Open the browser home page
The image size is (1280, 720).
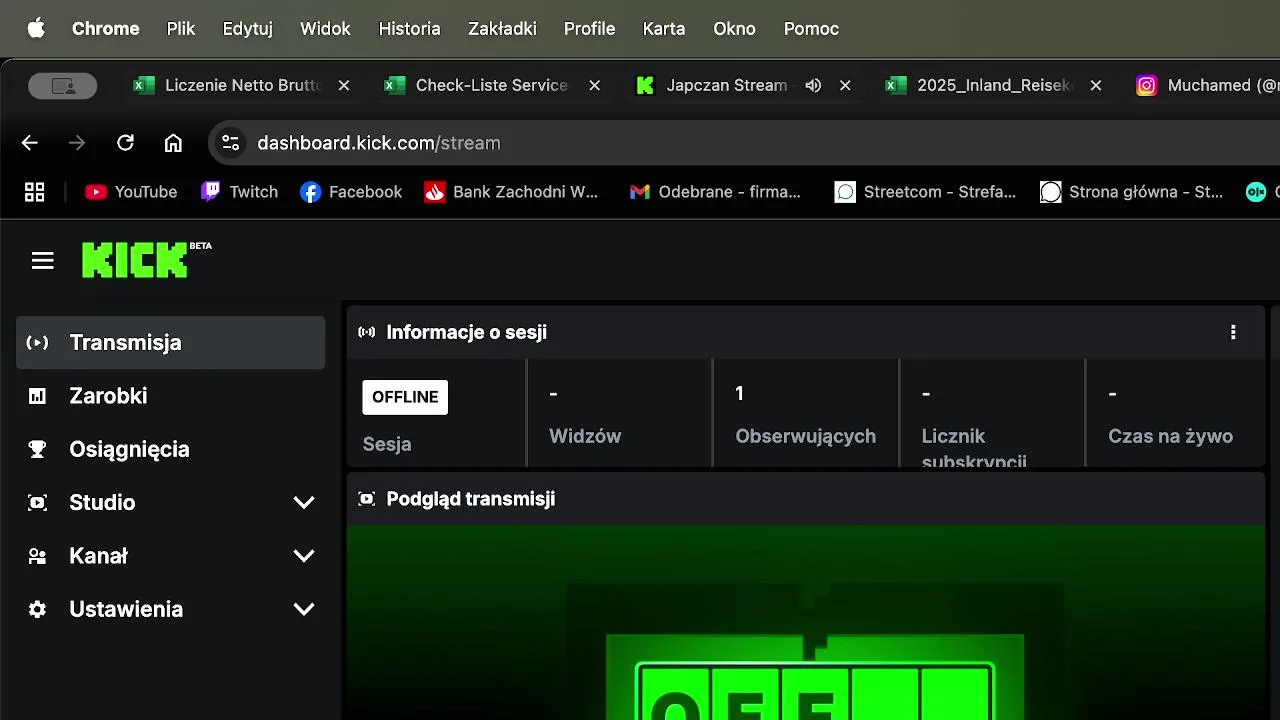tap(173, 143)
